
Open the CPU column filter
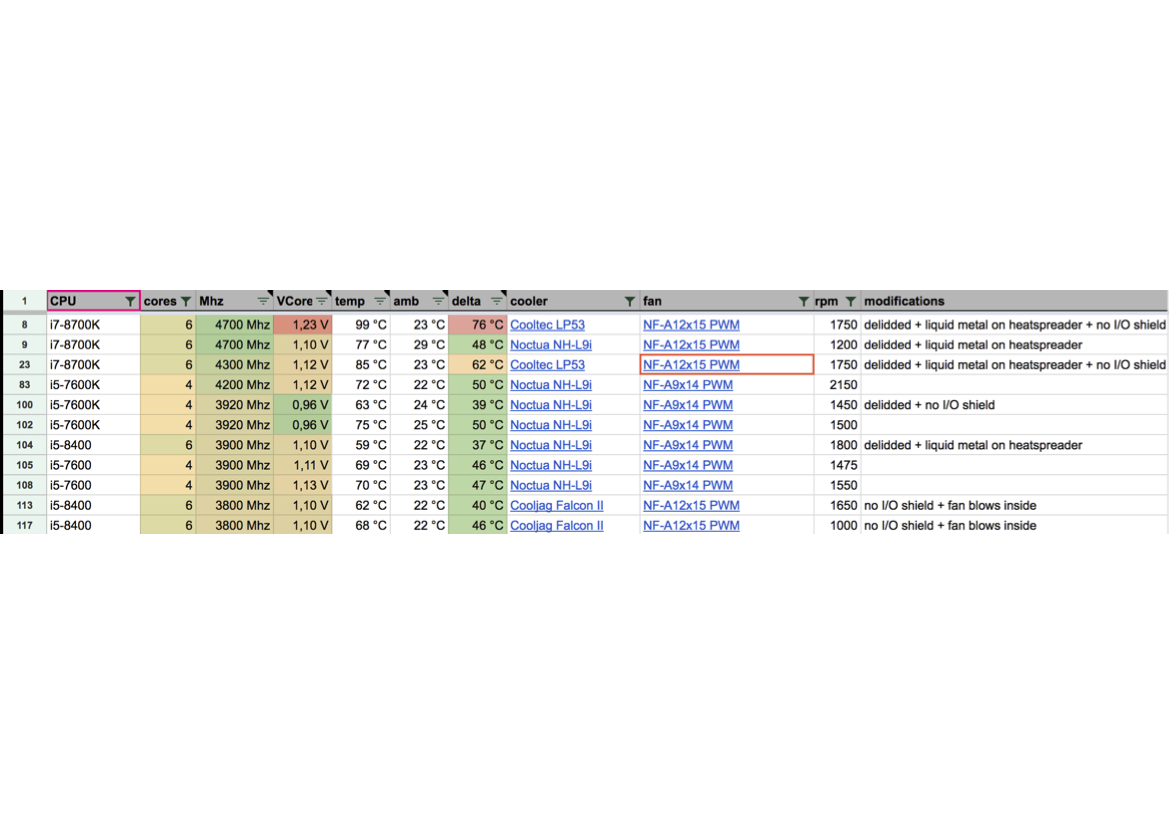pos(130,301)
